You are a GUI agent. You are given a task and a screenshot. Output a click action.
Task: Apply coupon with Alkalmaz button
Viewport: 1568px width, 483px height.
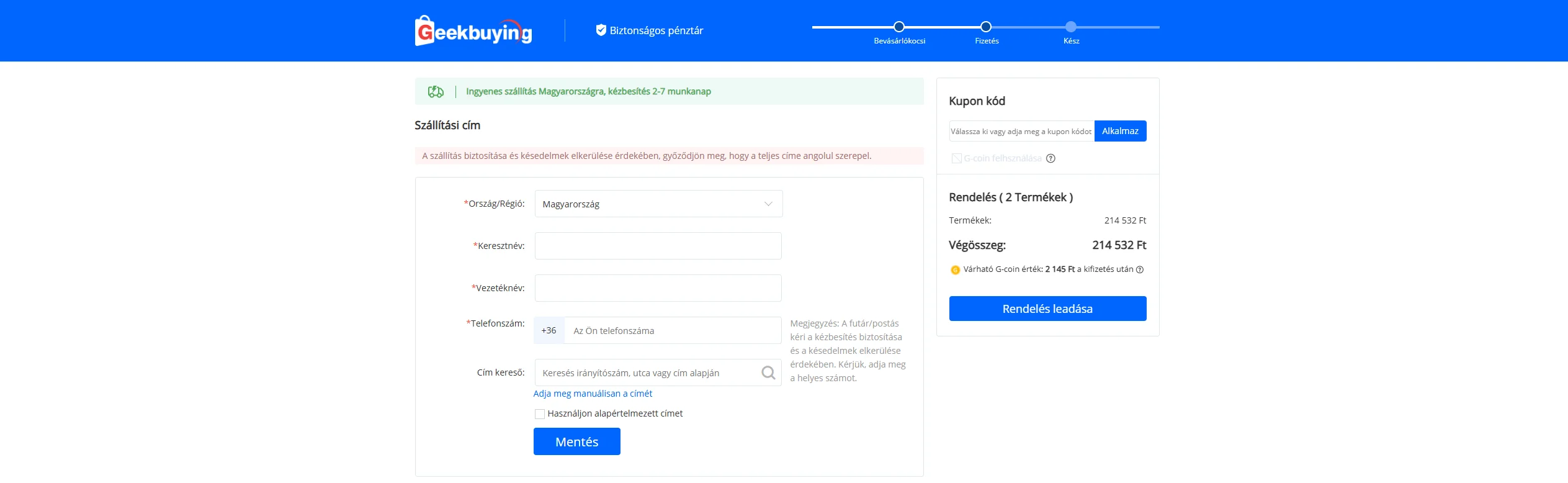pyautogui.click(x=1120, y=131)
